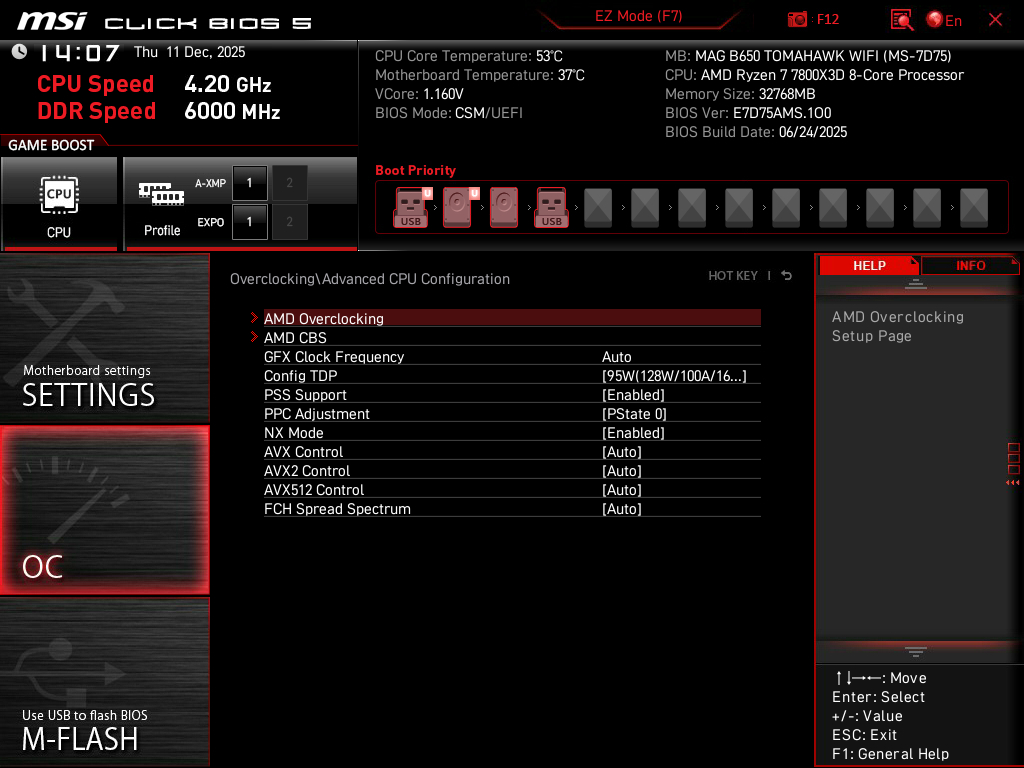1024x768 pixels.
Task: Expand the AMD CBS submenu
Action: [512, 338]
